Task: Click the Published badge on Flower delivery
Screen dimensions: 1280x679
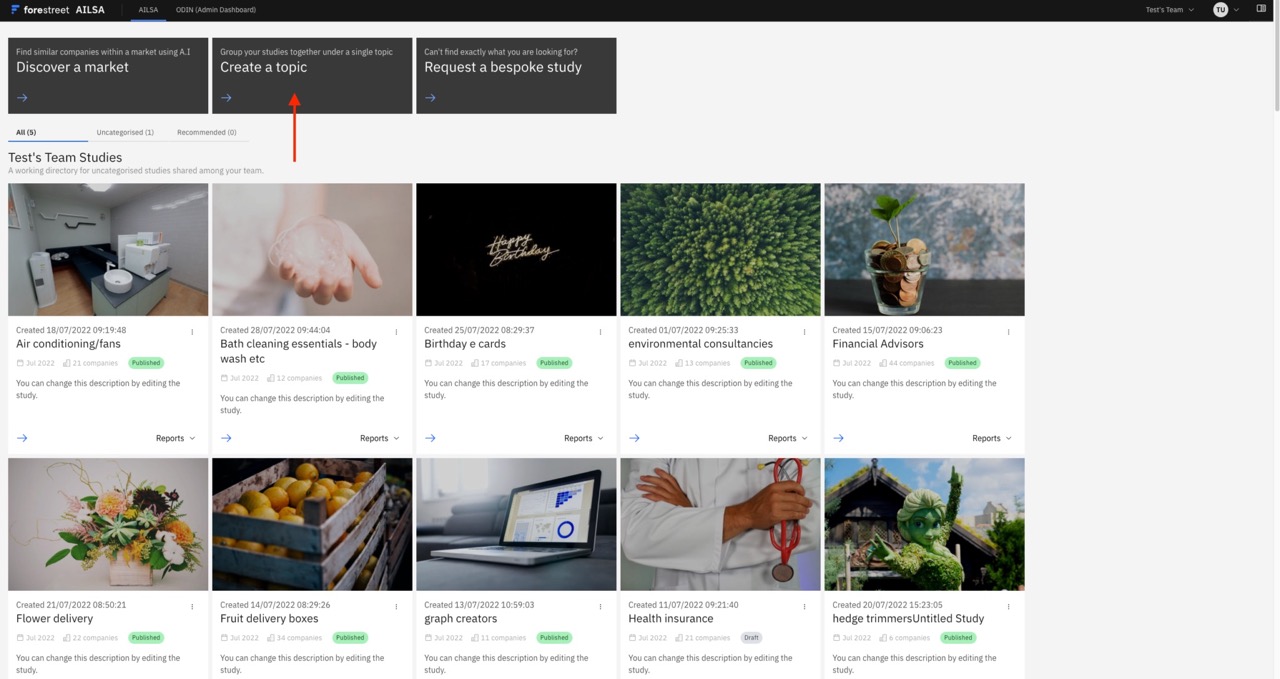Action: pos(146,638)
